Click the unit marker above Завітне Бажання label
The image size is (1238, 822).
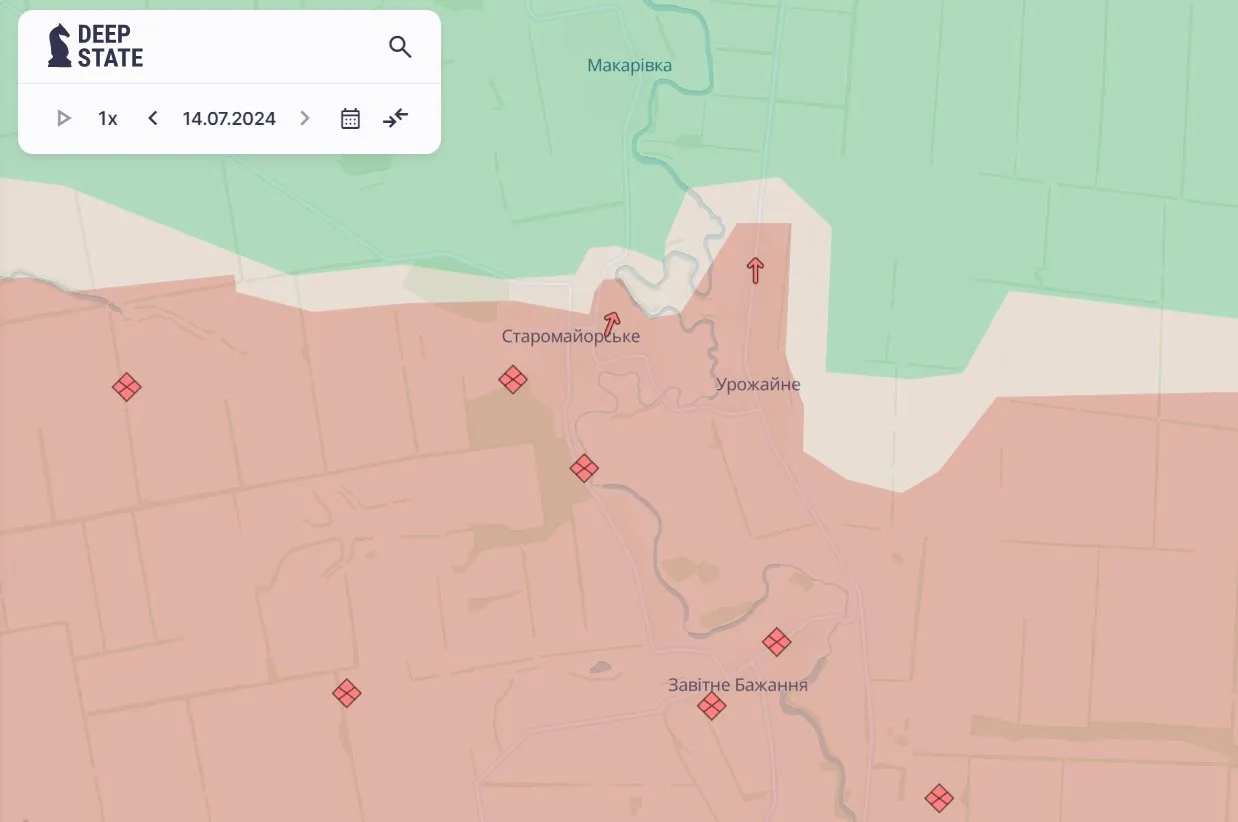point(776,642)
